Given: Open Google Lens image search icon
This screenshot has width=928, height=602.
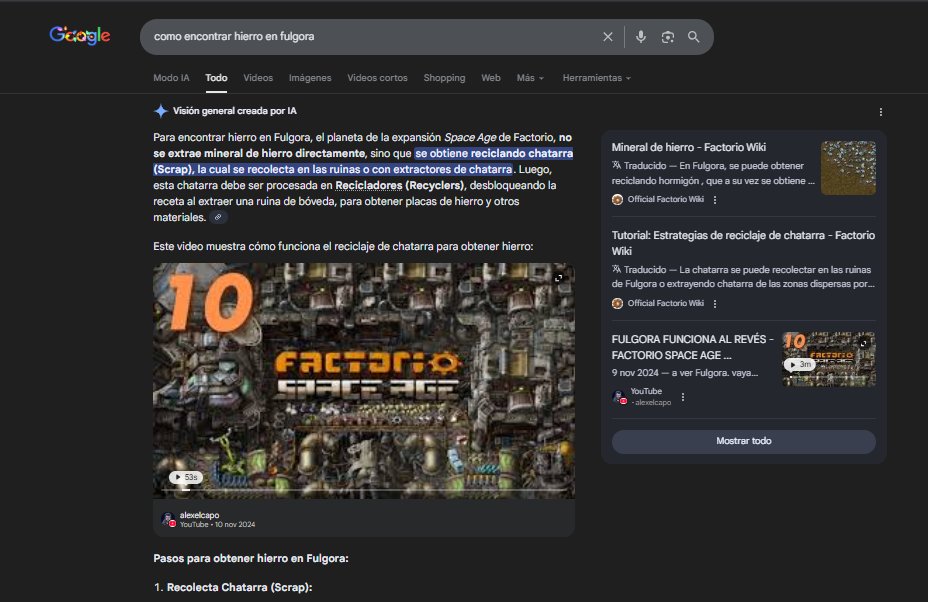Looking at the screenshot, I should [x=668, y=37].
